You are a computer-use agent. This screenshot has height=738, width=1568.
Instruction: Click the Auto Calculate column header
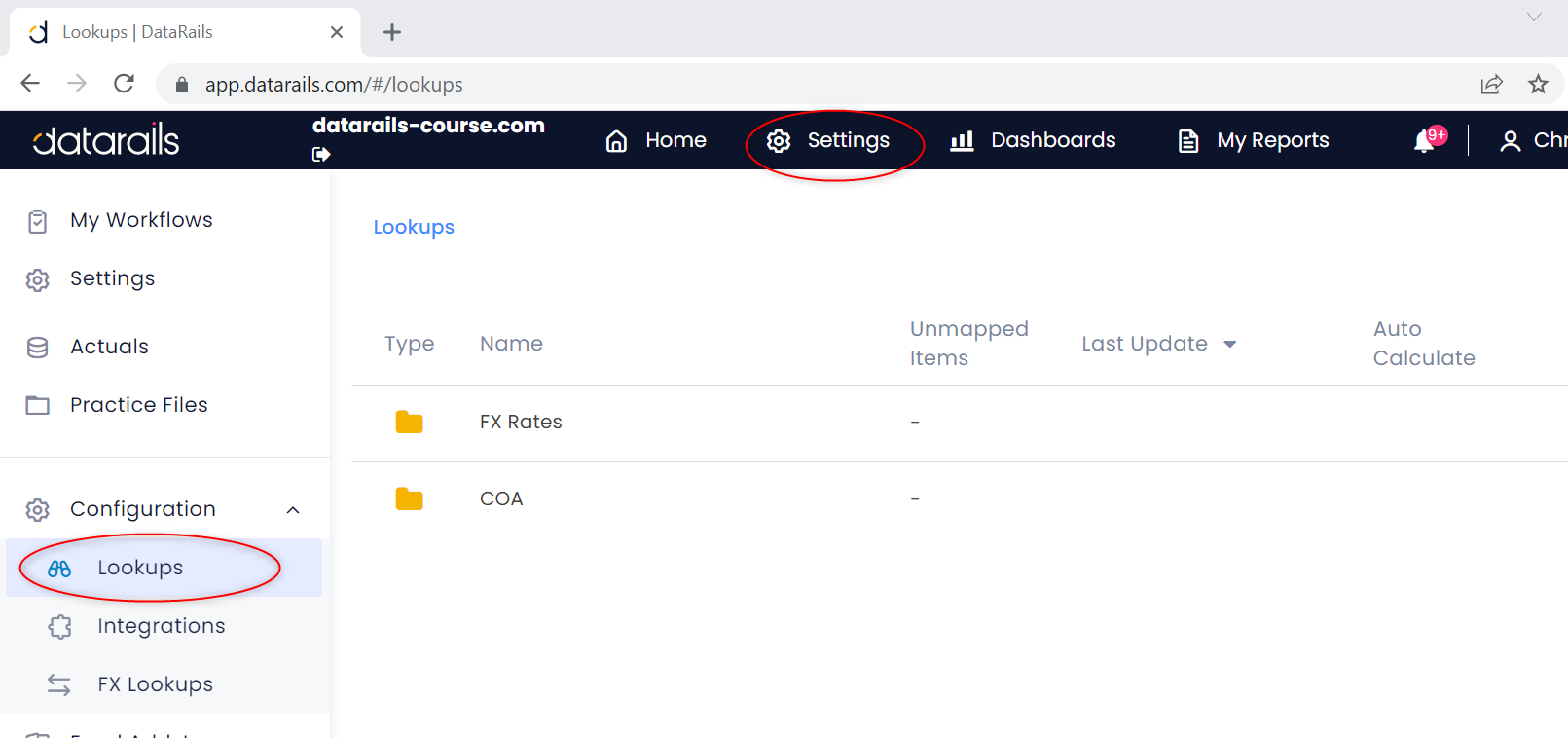click(x=1424, y=344)
